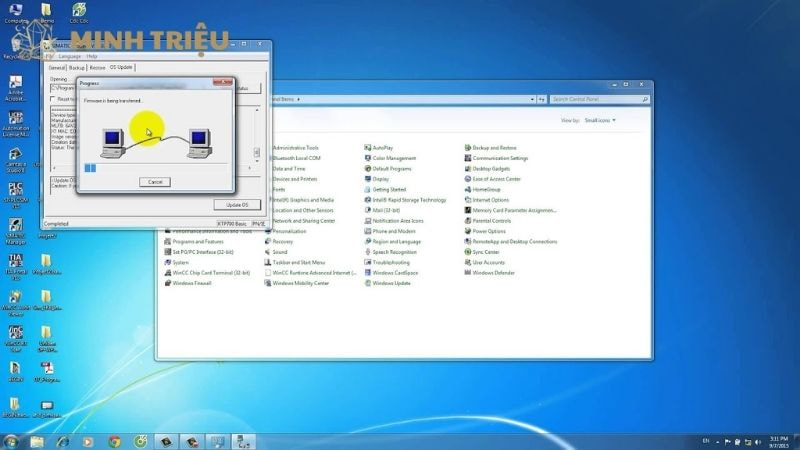
Task: Switch to the Backup tab
Action: coord(77,67)
